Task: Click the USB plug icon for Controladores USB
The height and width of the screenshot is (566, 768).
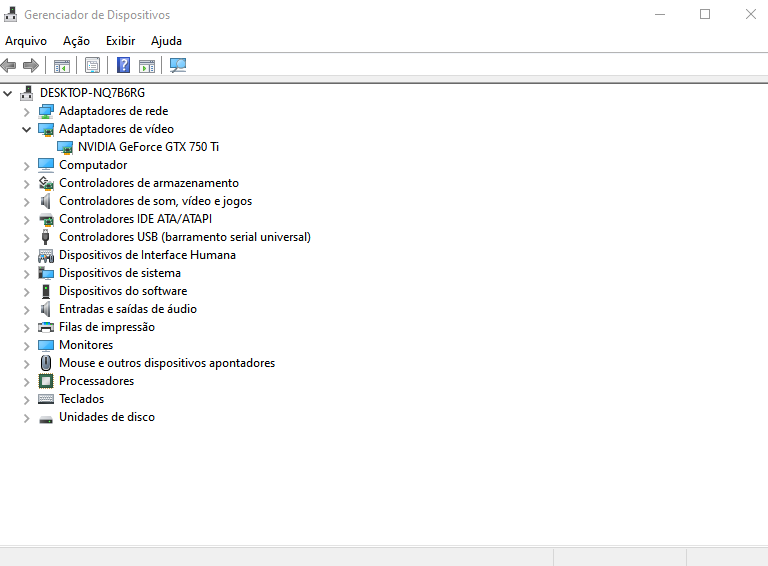Action: pyautogui.click(x=46, y=237)
